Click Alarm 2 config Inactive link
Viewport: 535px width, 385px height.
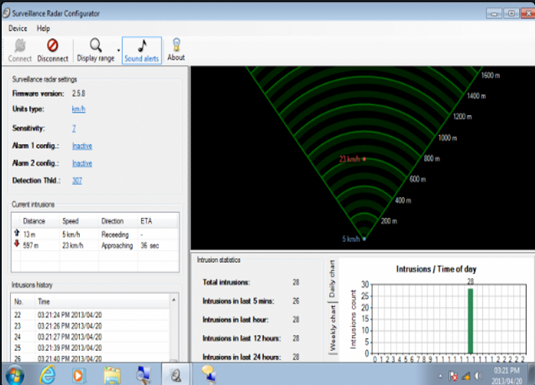tap(82, 163)
